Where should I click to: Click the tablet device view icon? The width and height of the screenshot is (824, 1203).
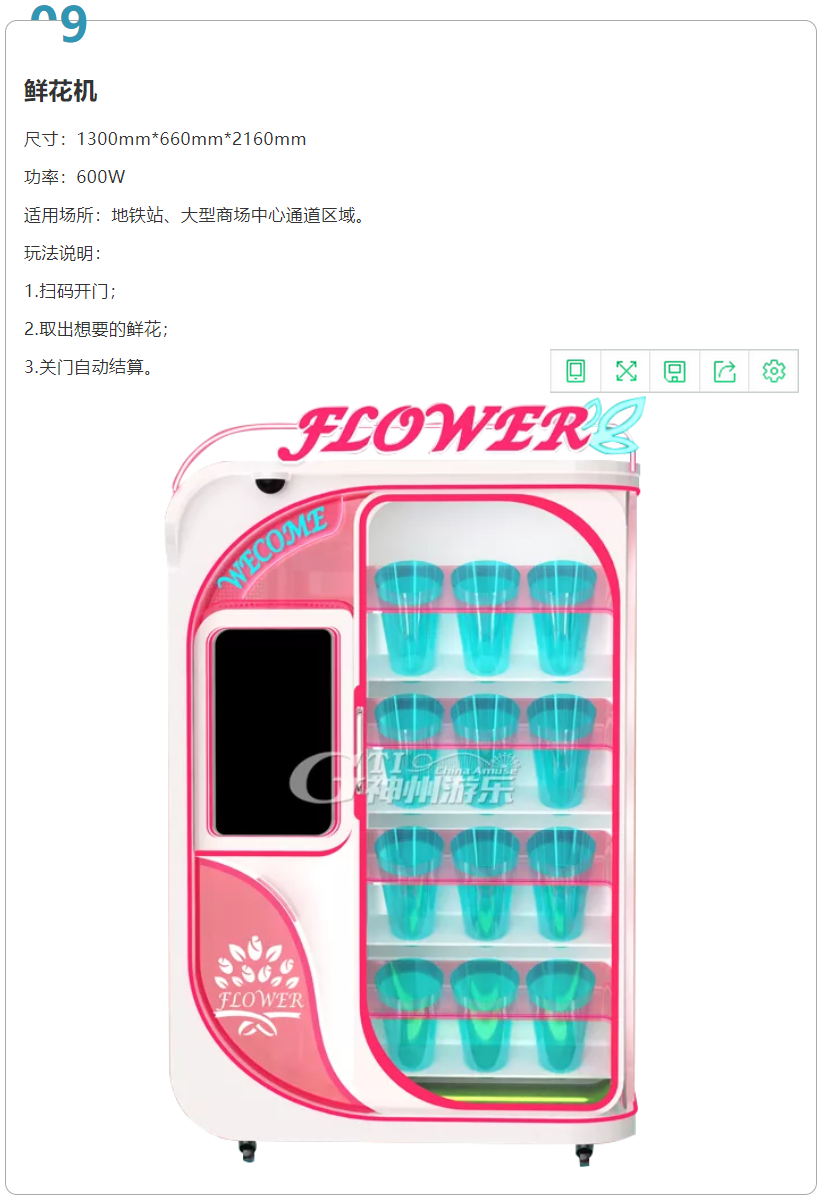click(576, 371)
